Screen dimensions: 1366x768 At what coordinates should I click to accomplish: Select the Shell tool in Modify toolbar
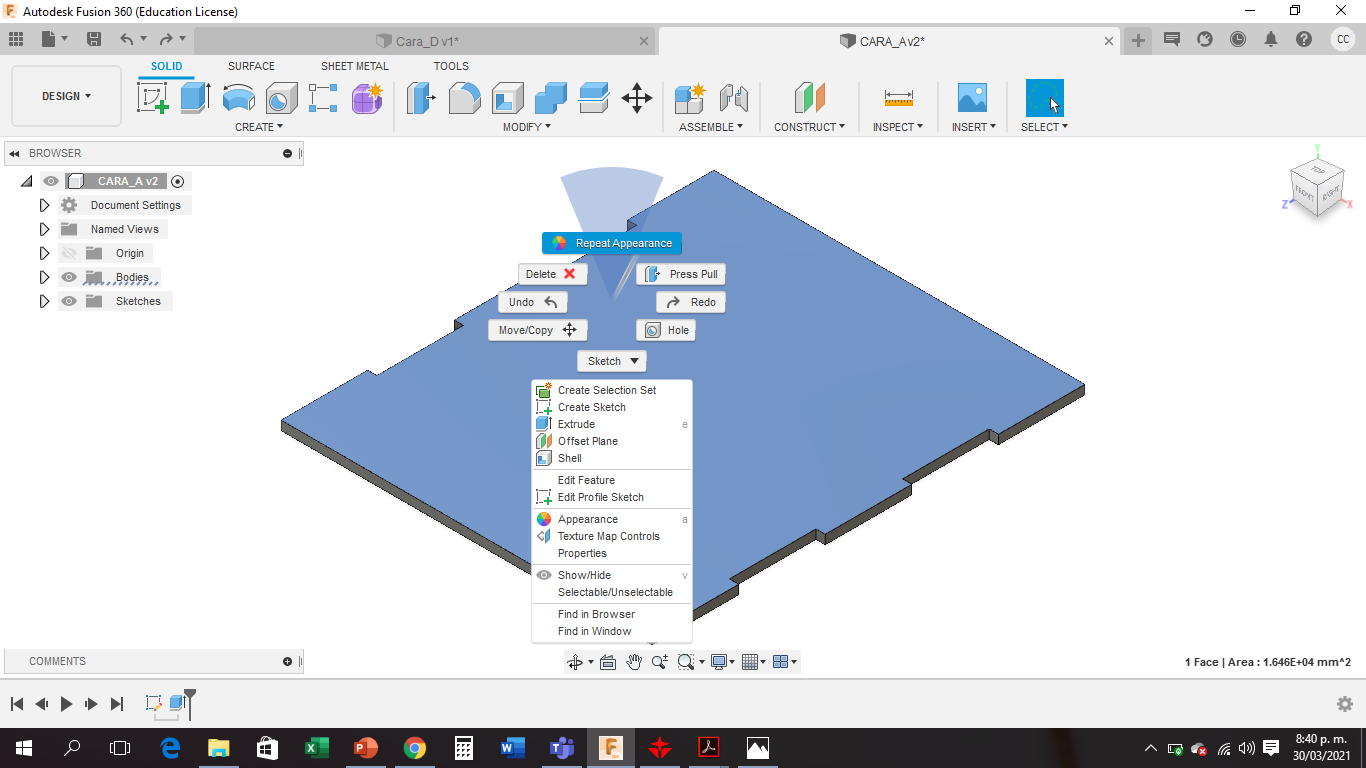507,98
